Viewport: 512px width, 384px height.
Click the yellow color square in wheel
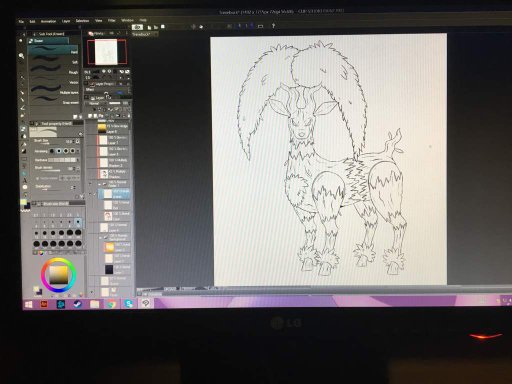[x=59, y=275]
